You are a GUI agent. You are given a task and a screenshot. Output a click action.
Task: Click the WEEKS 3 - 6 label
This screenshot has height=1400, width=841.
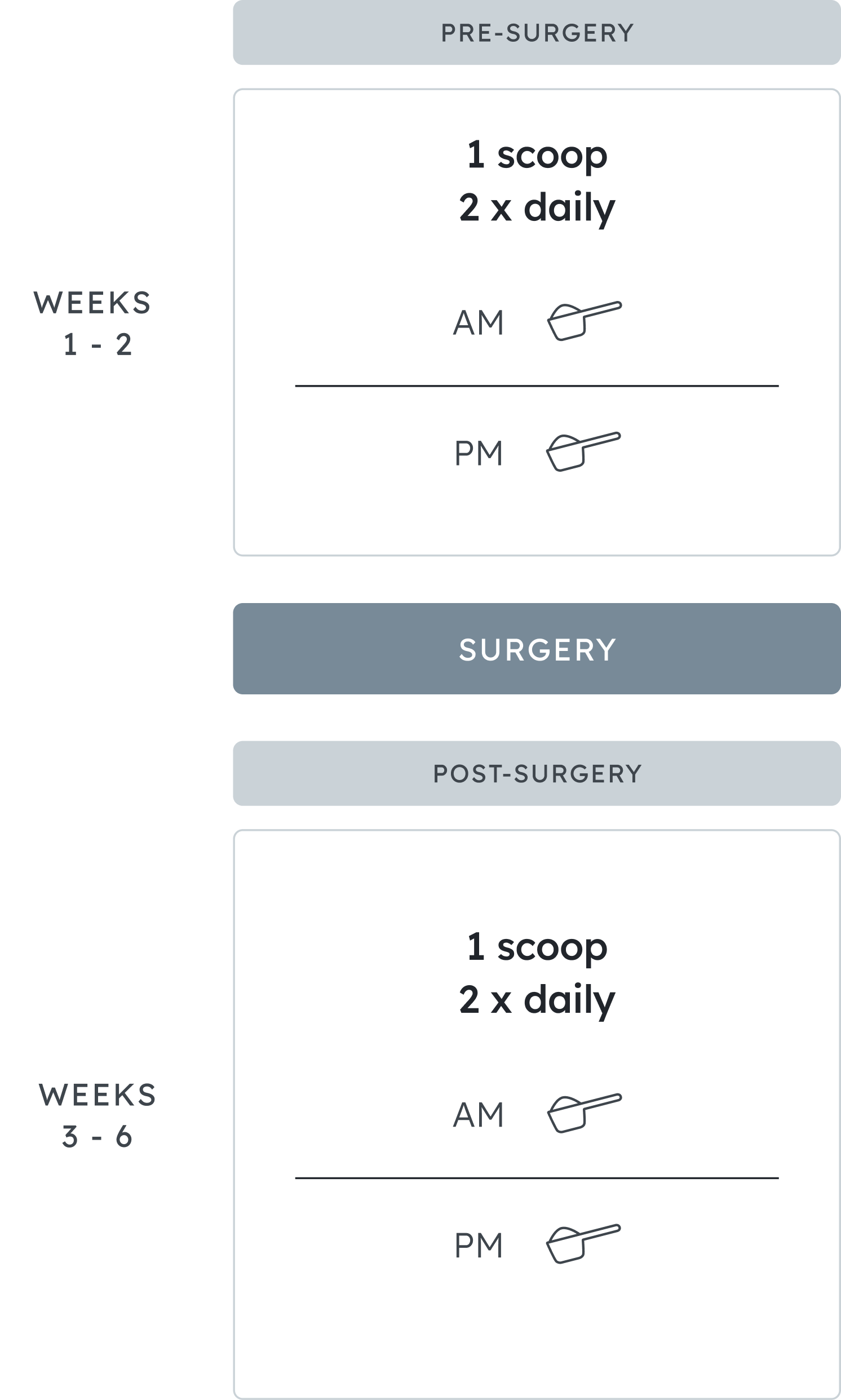pyautogui.click(x=98, y=1115)
